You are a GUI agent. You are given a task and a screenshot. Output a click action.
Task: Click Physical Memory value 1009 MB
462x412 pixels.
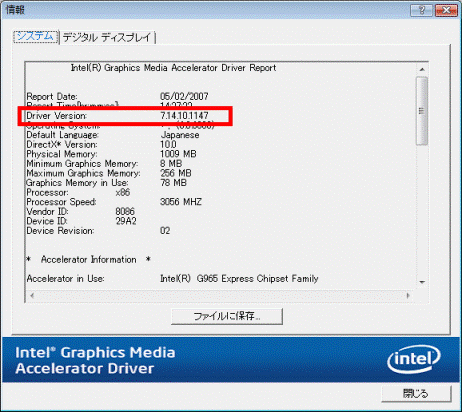tap(178, 154)
